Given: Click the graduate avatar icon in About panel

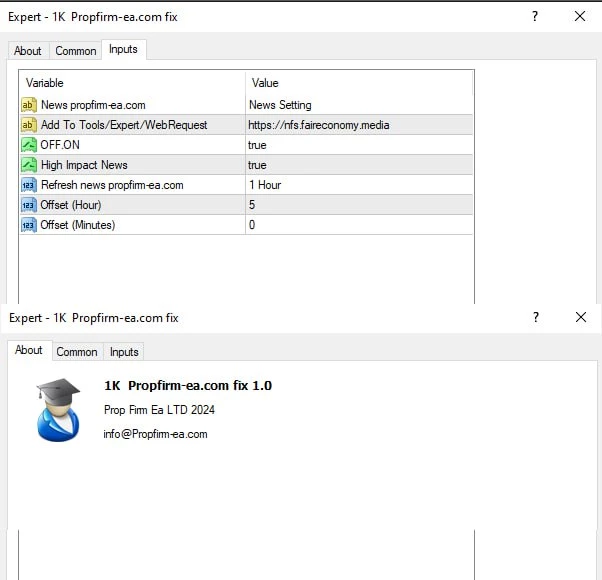Looking at the screenshot, I should point(58,410).
